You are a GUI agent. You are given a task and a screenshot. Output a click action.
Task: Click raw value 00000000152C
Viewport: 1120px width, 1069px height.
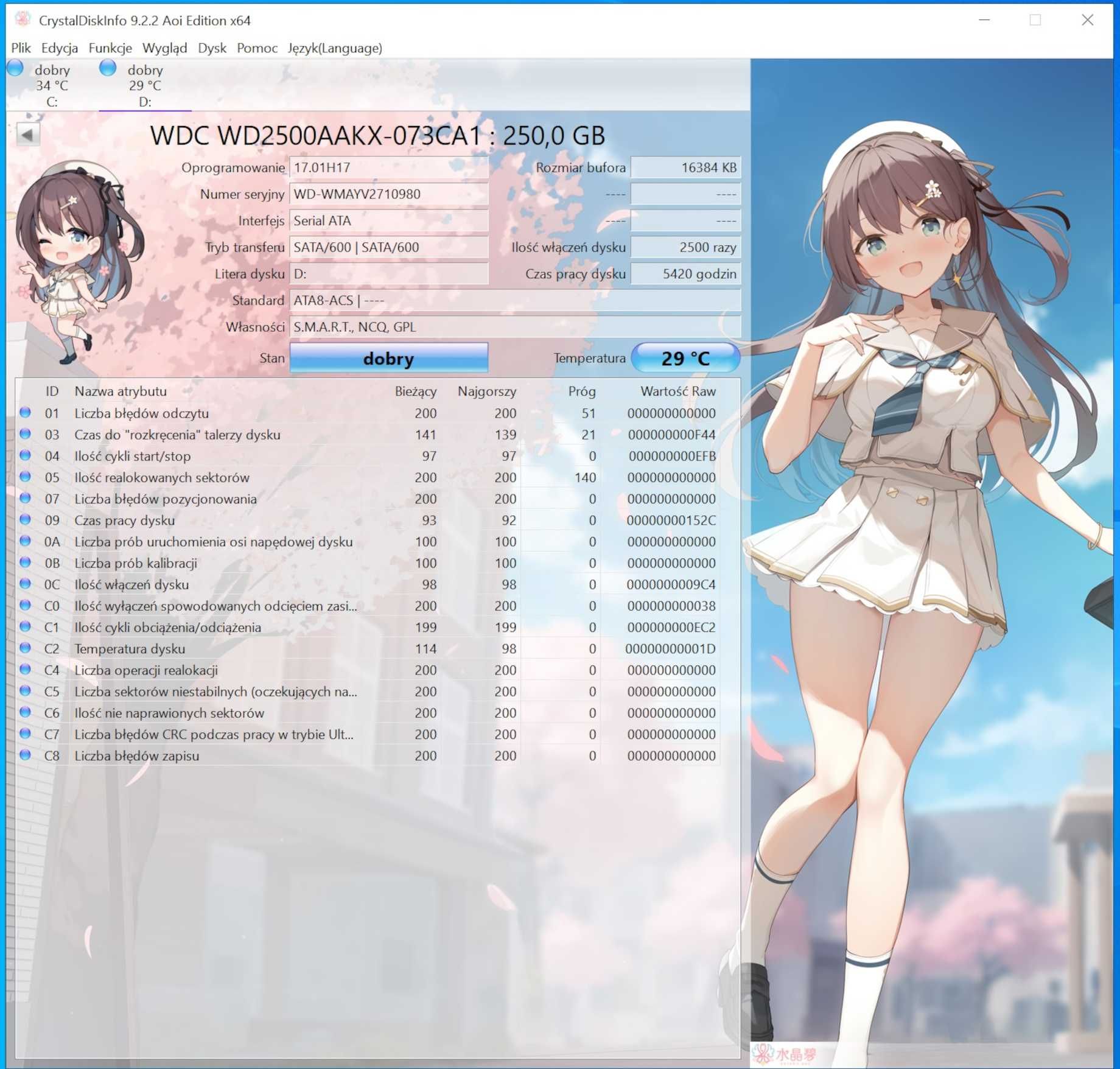tap(671, 520)
